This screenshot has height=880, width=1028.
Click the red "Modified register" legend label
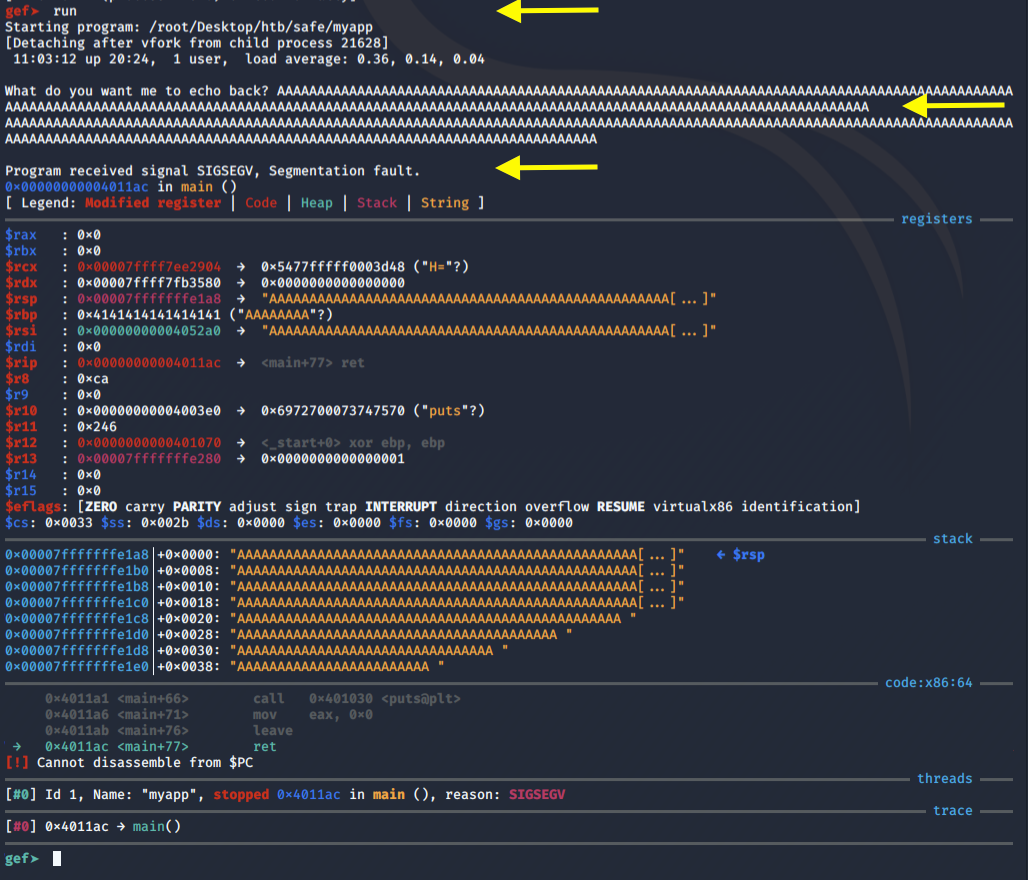(152, 202)
